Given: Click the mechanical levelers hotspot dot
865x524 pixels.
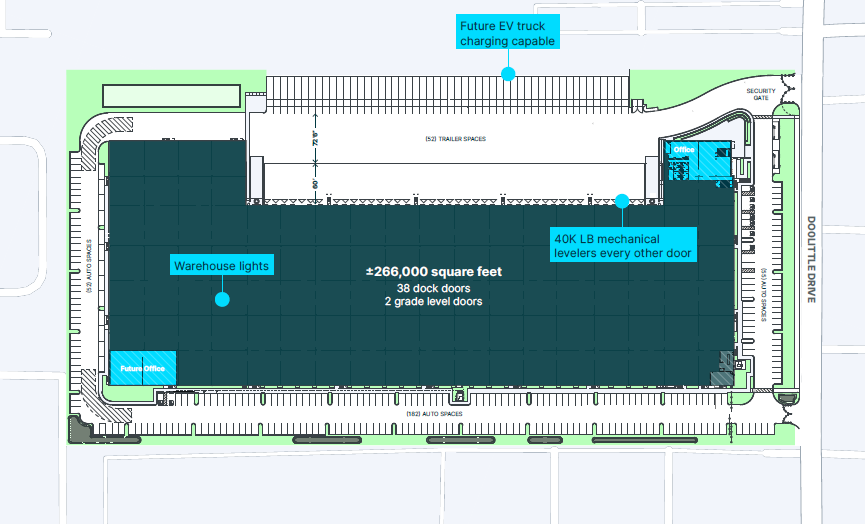Looking at the screenshot, I should click(x=621, y=200).
